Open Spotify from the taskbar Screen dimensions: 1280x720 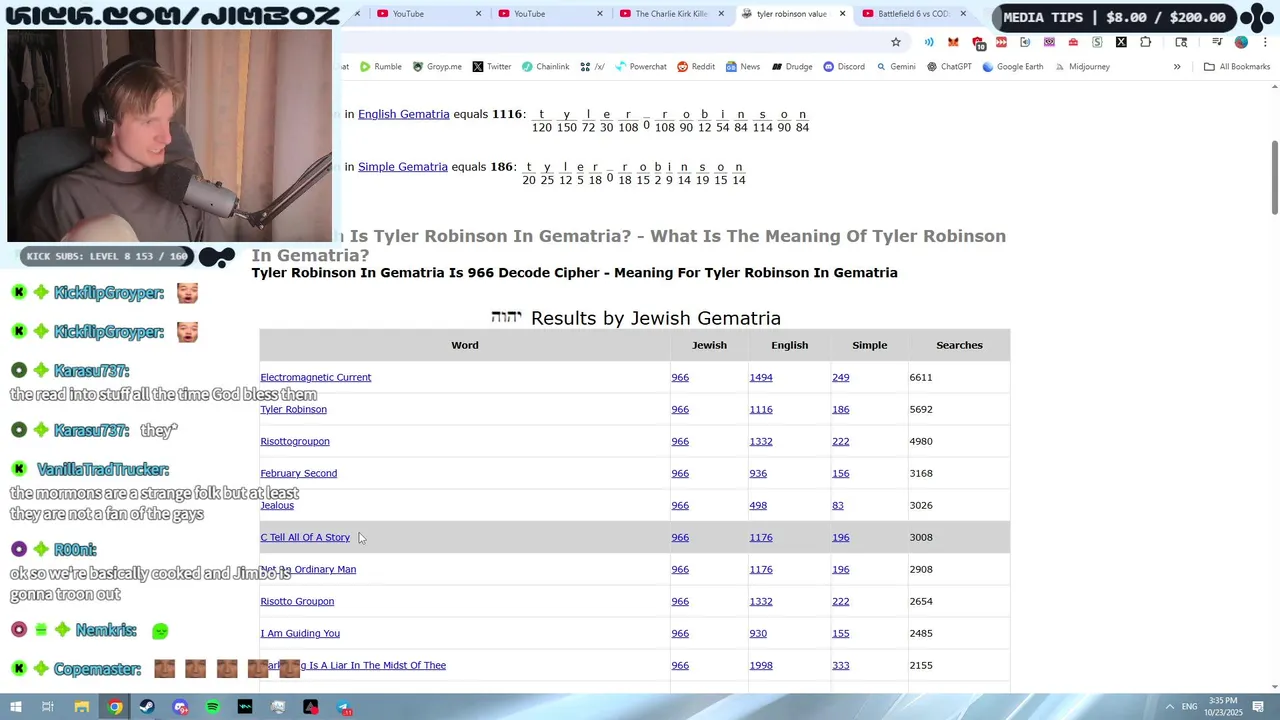pyautogui.click(x=212, y=707)
